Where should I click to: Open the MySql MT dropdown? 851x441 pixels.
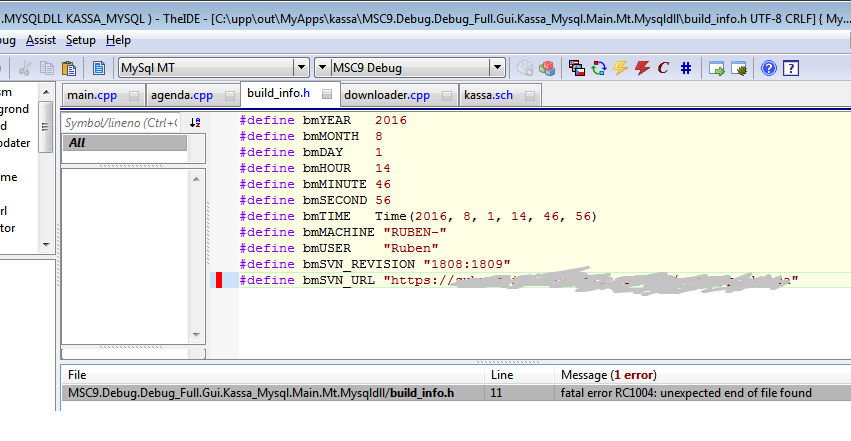tap(301, 68)
